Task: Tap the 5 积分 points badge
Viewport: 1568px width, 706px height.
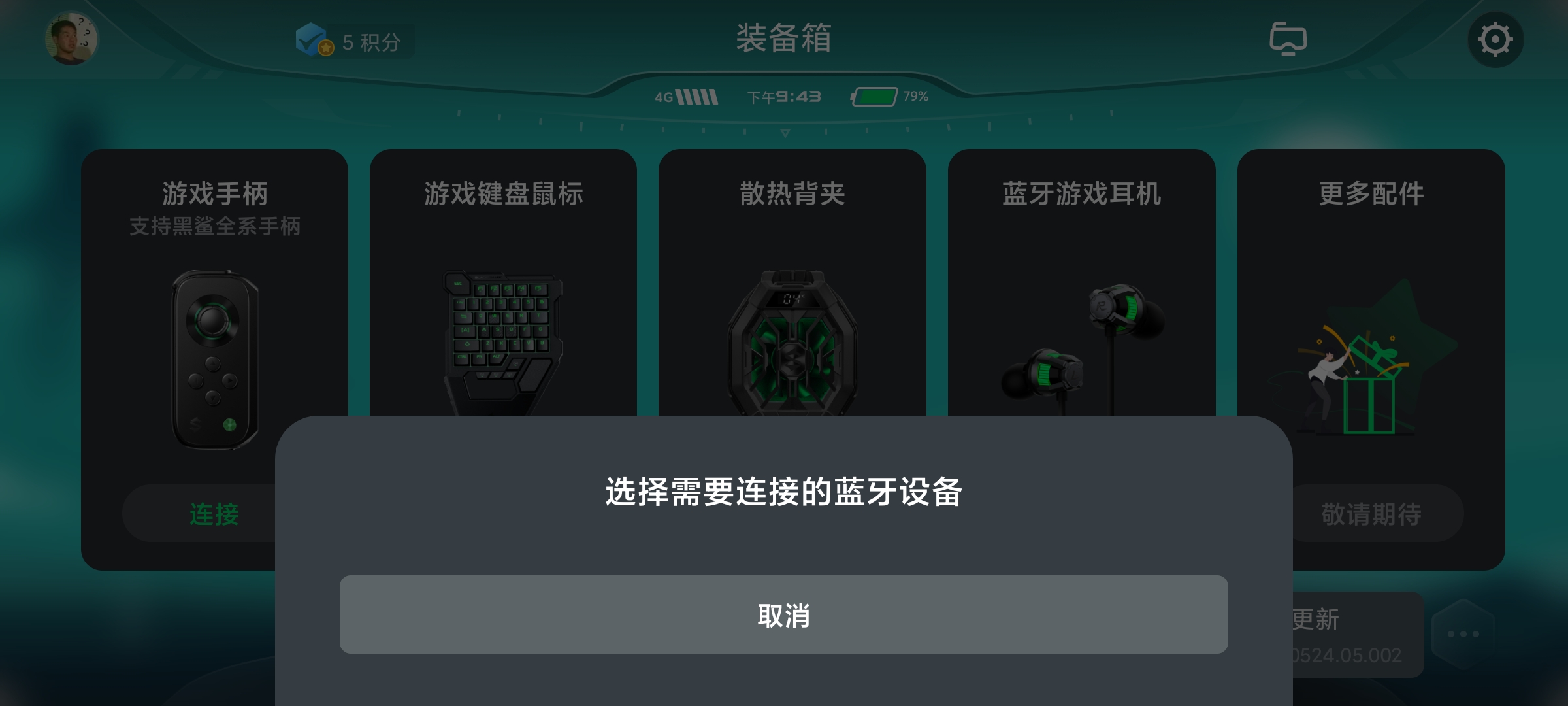Action: click(354, 42)
